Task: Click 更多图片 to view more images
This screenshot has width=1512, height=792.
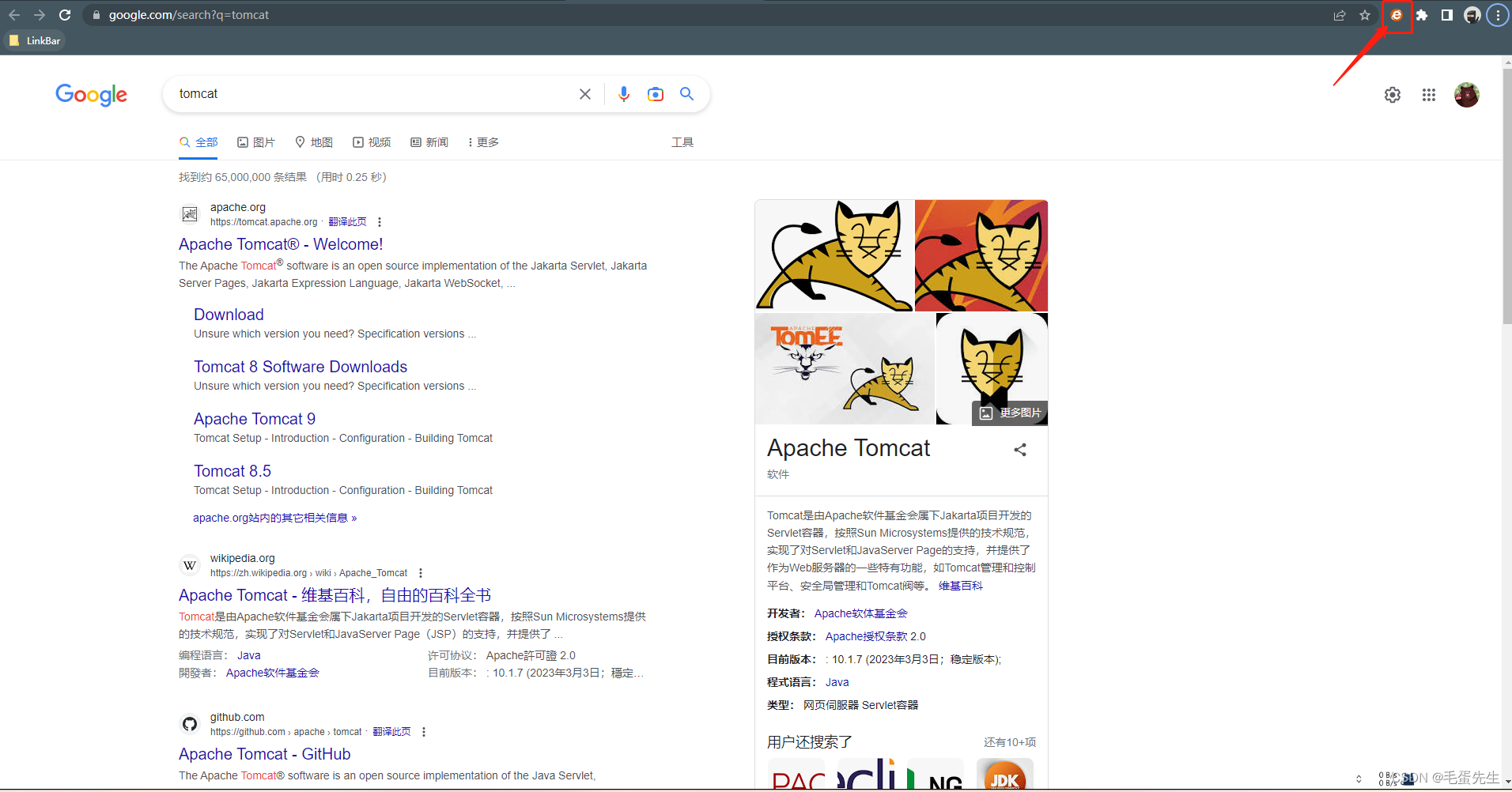Action: [x=1010, y=413]
